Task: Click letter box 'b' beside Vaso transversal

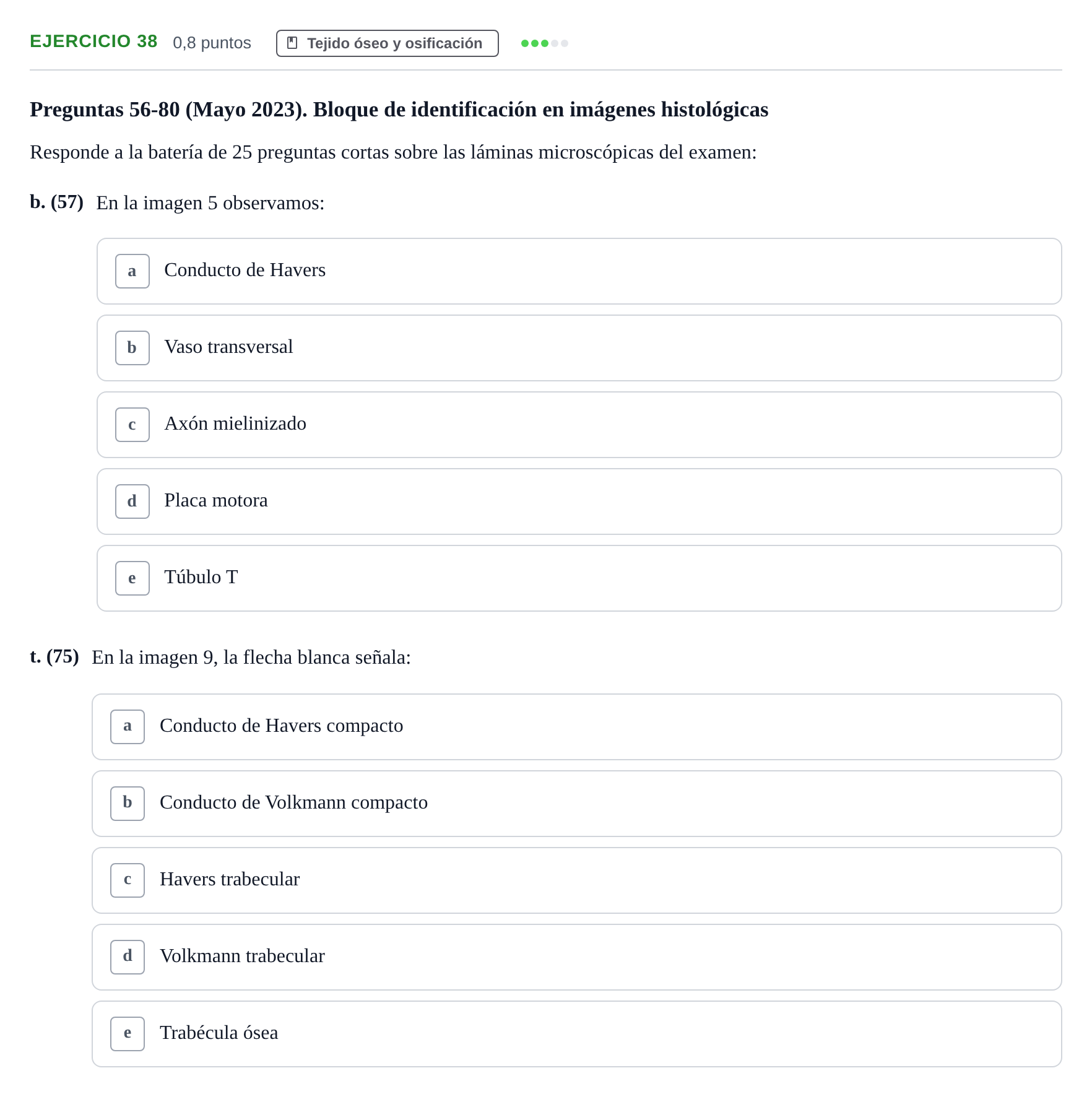Action: (132, 348)
